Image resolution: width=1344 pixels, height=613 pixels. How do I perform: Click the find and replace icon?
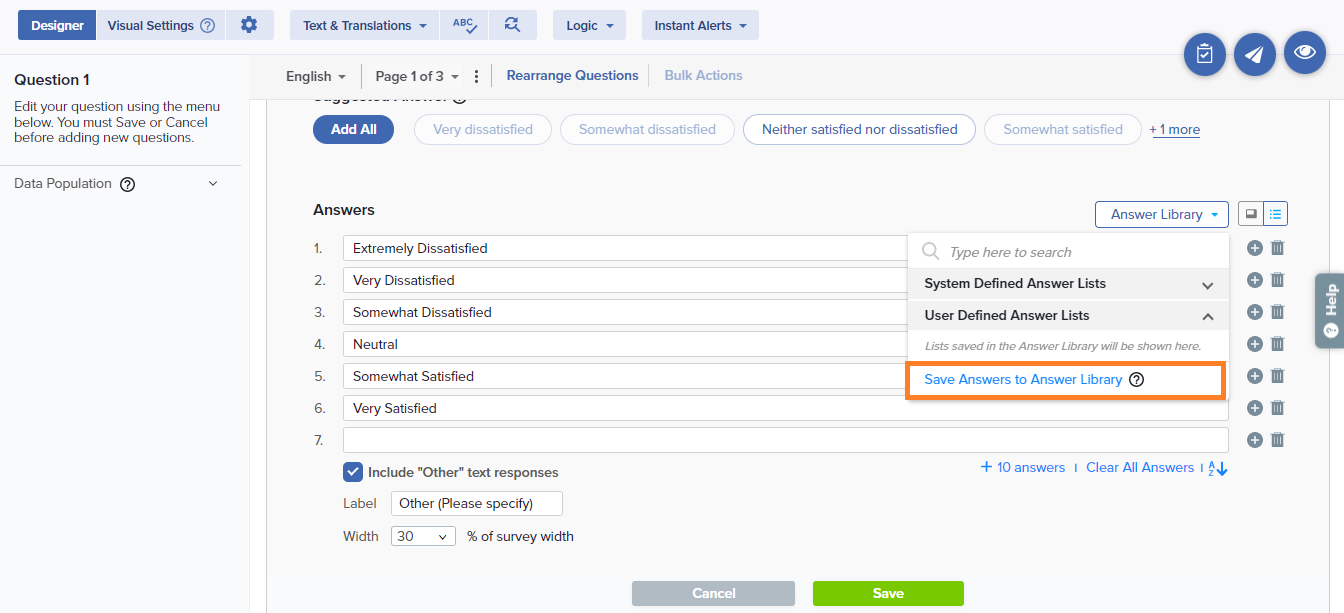[x=512, y=25]
